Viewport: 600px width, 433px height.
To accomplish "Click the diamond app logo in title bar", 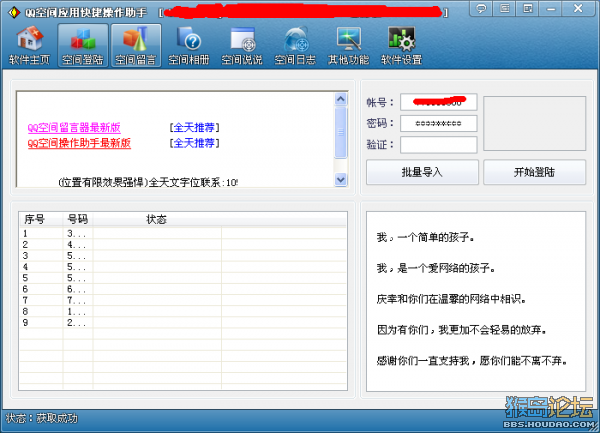I will (14, 12).
